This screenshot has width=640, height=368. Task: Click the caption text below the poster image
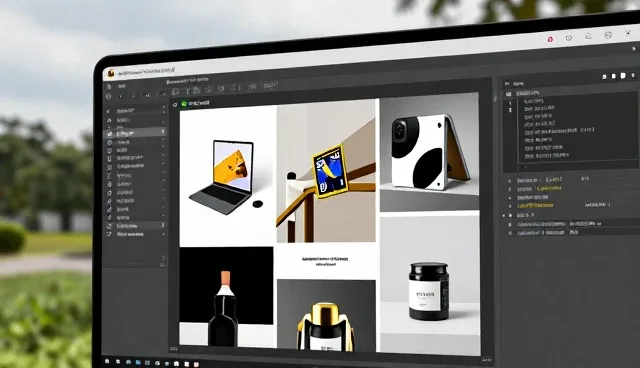325,261
